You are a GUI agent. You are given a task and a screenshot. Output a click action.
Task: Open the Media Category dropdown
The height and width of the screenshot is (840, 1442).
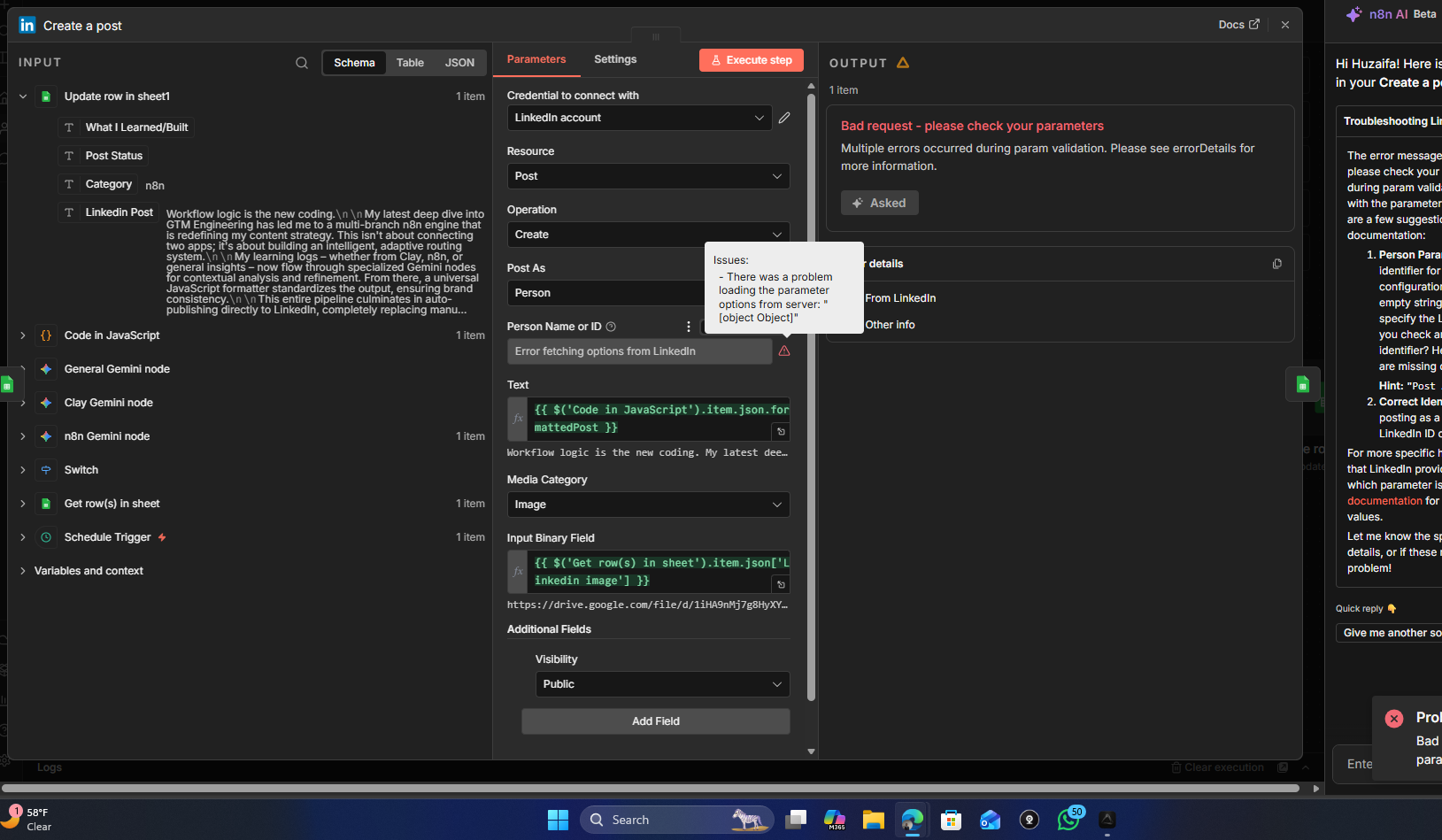pyautogui.click(x=648, y=505)
